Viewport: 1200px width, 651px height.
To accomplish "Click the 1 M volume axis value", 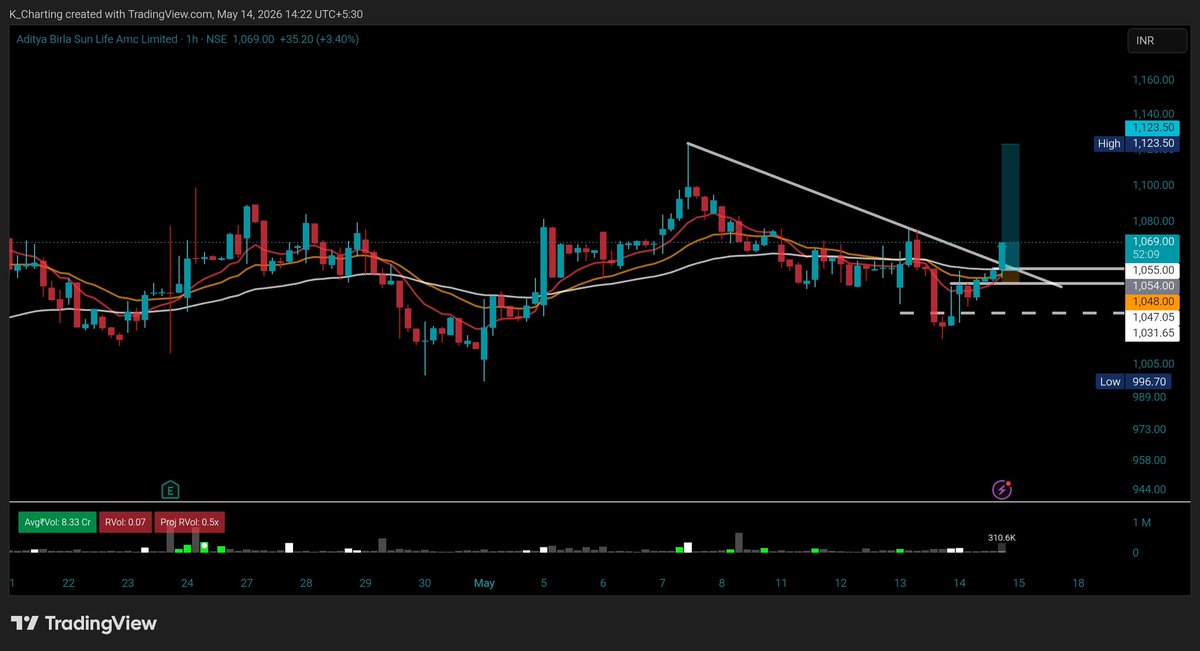I will click(x=1142, y=523).
